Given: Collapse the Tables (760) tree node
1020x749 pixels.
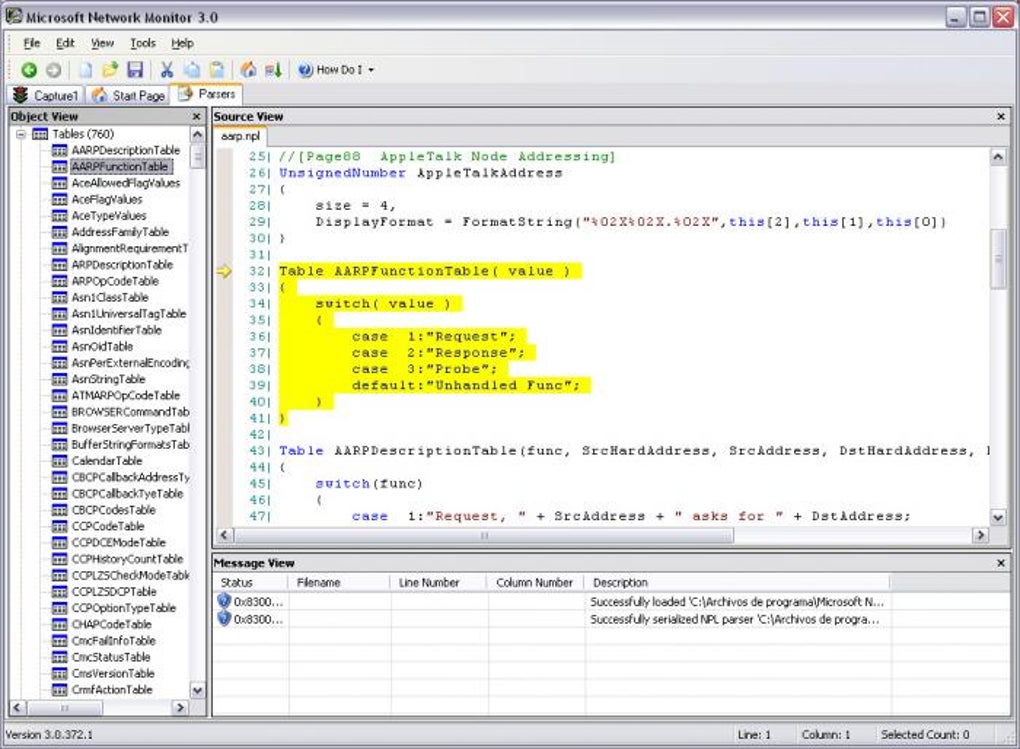Looking at the screenshot, I should pos(21,134).
